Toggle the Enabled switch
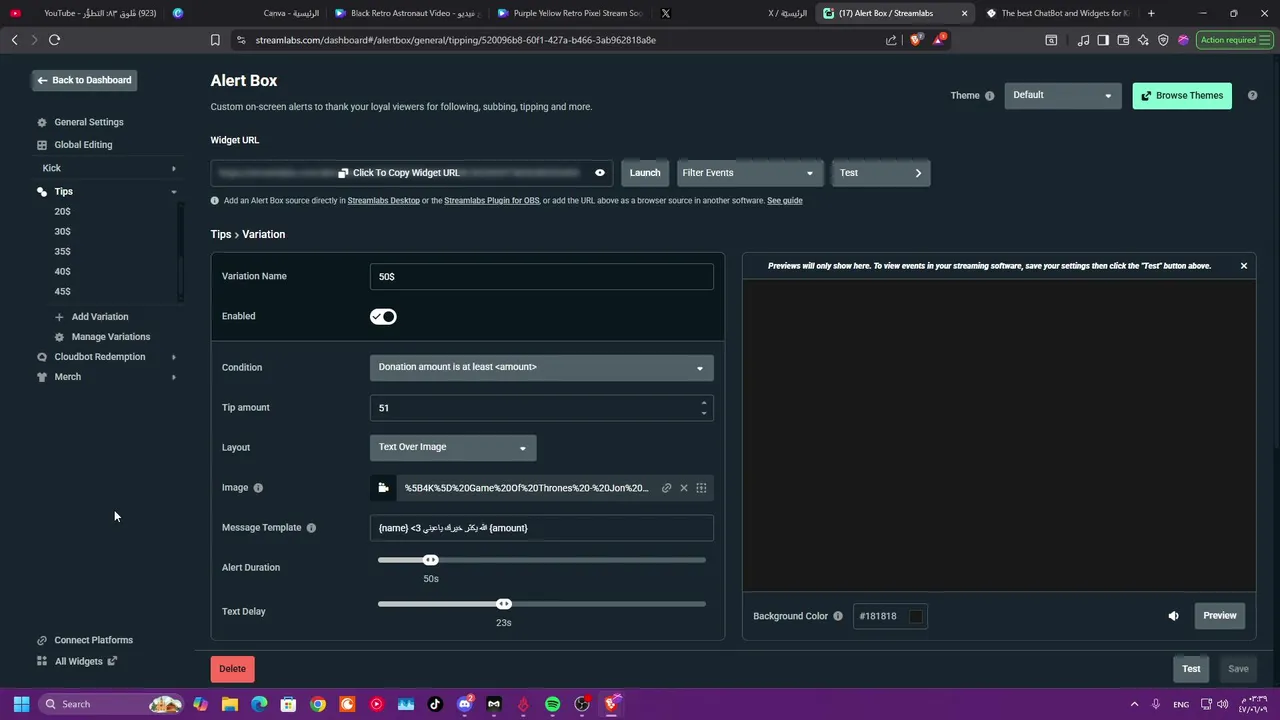1280x720 pixels. [x=383, y=317]
